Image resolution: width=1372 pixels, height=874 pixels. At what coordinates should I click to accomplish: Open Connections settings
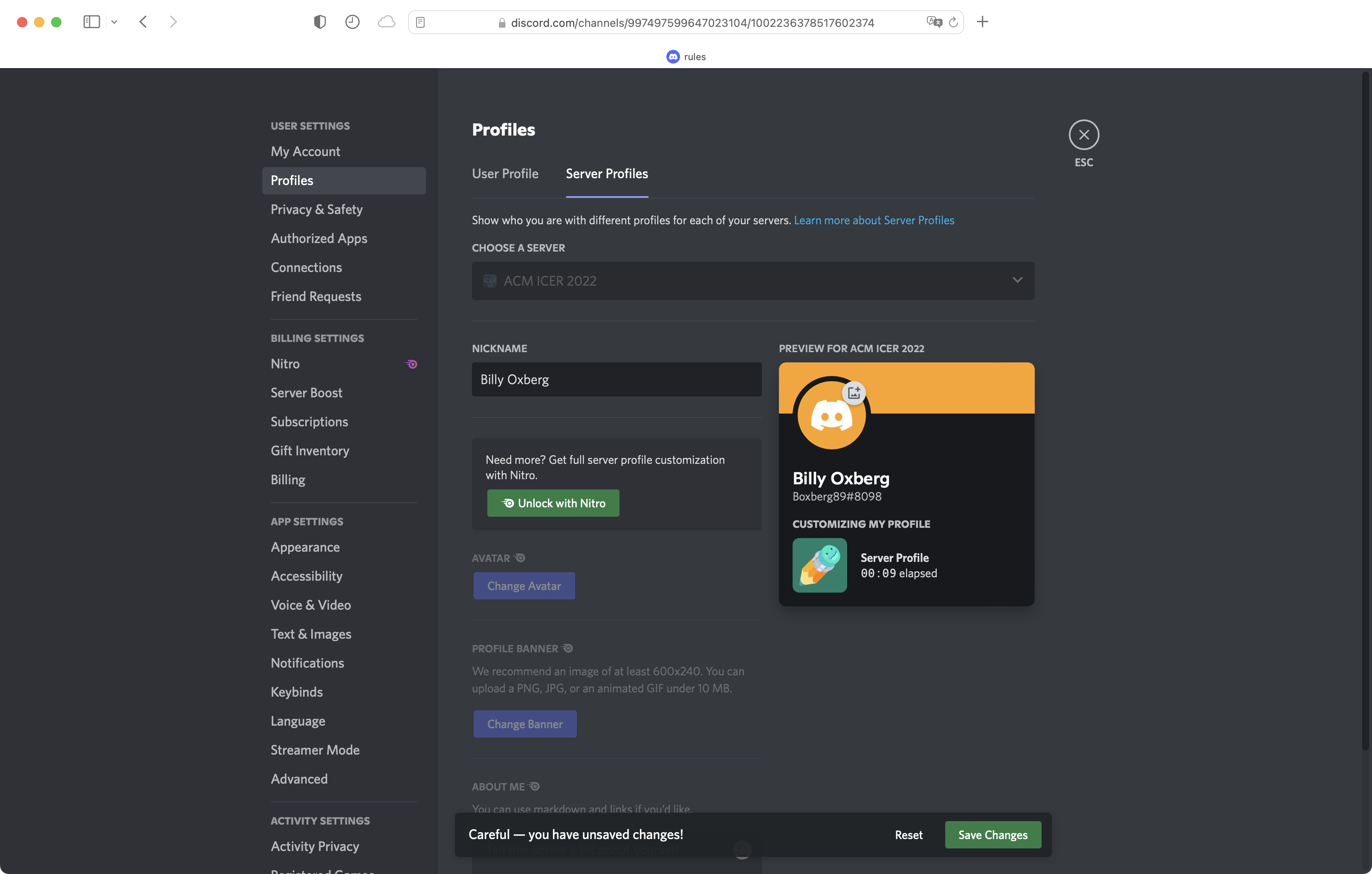[x=344, y=268]
